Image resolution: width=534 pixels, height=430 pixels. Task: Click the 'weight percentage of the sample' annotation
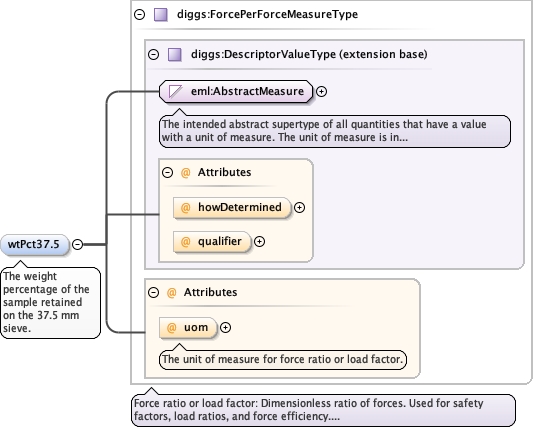click(50, 303)
